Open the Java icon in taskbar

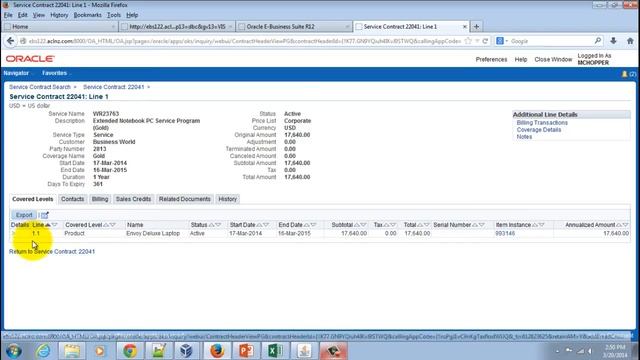click(x=304, y=351)
